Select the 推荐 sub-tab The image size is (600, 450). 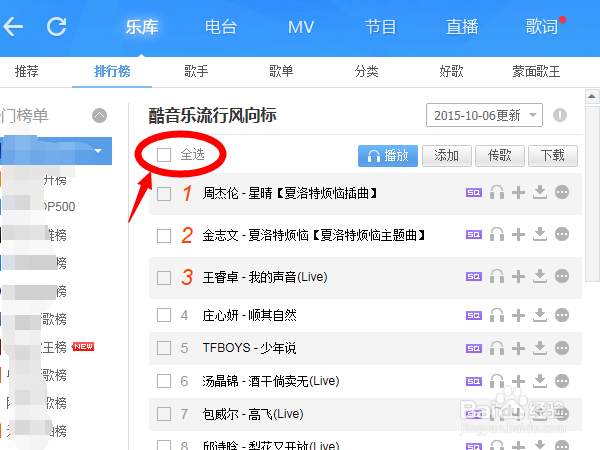(27, 71)
